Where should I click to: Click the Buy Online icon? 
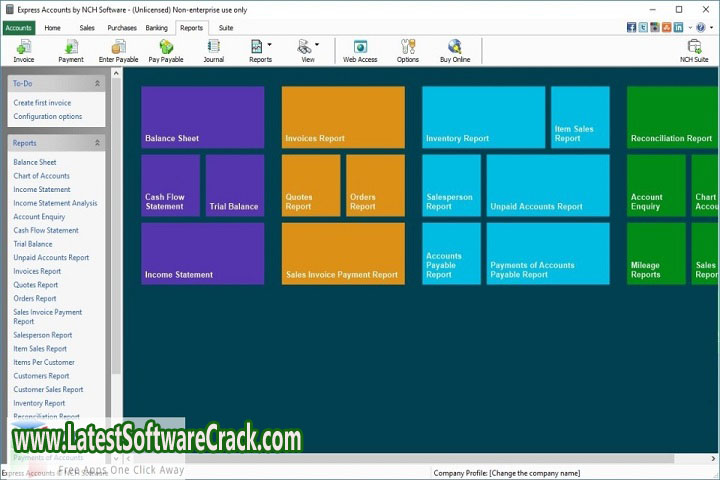[x=455, y=47]
